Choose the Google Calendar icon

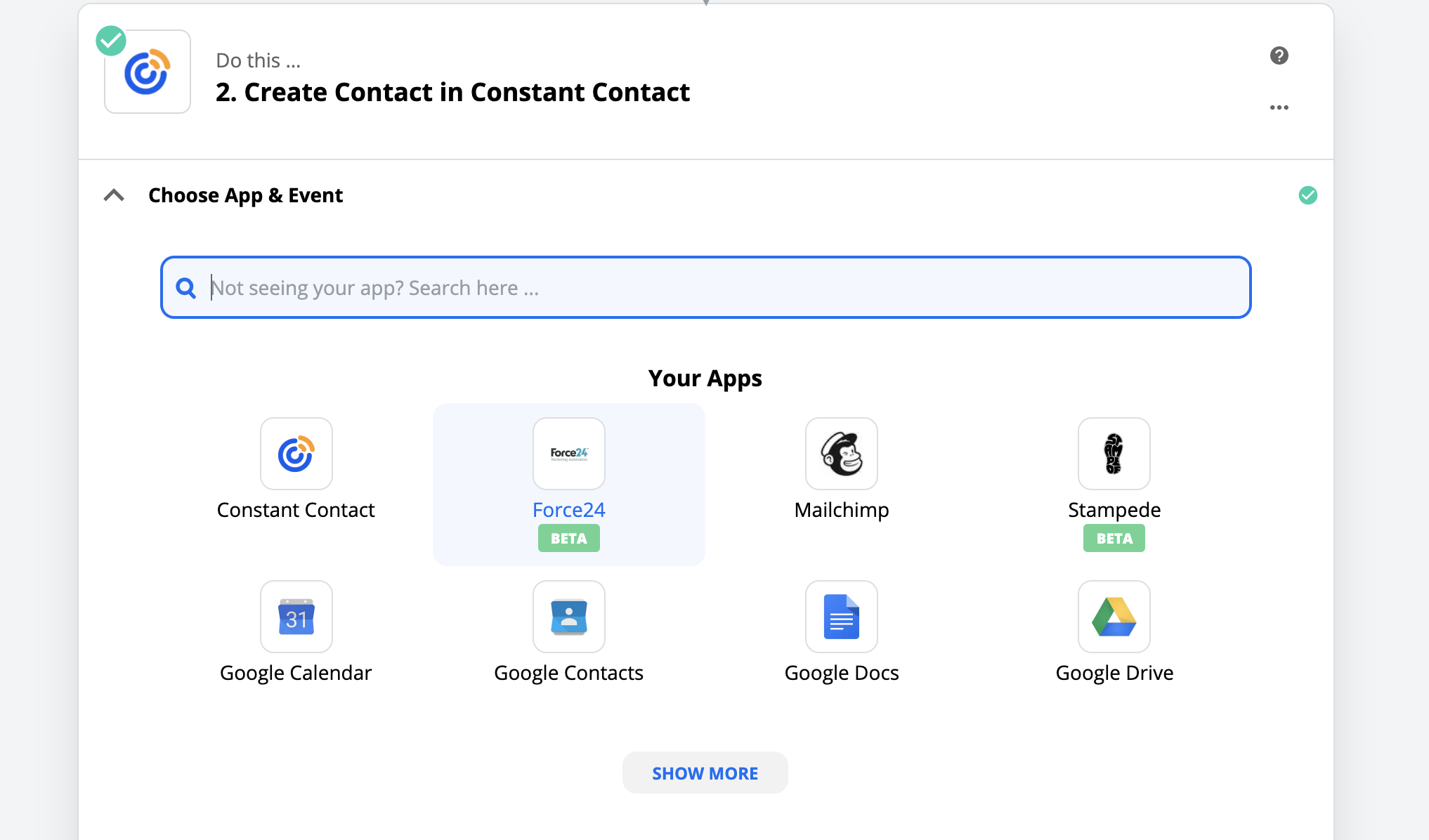coord(296,617)
